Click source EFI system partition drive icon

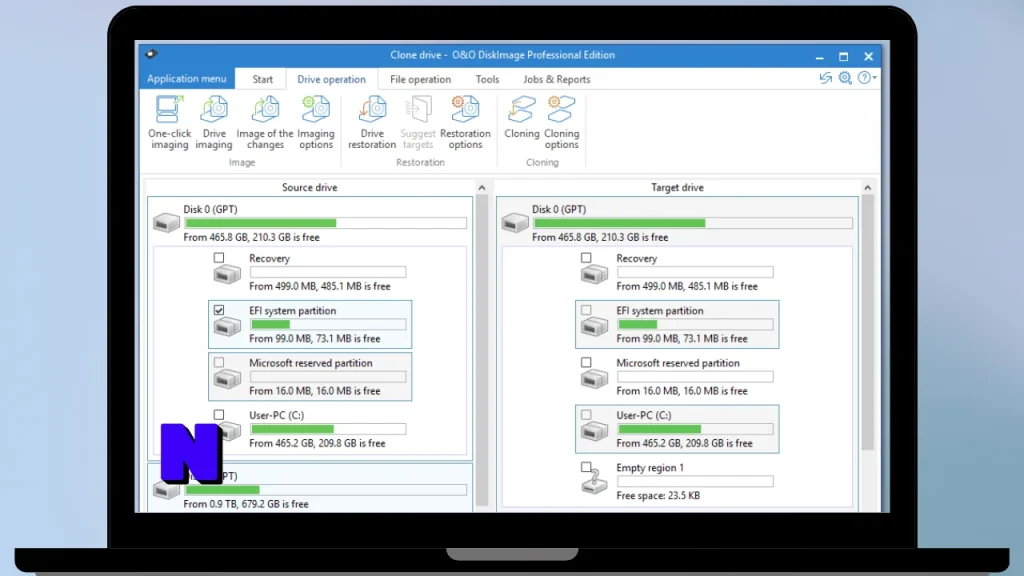pyautogui.click(x=227, y=326)
